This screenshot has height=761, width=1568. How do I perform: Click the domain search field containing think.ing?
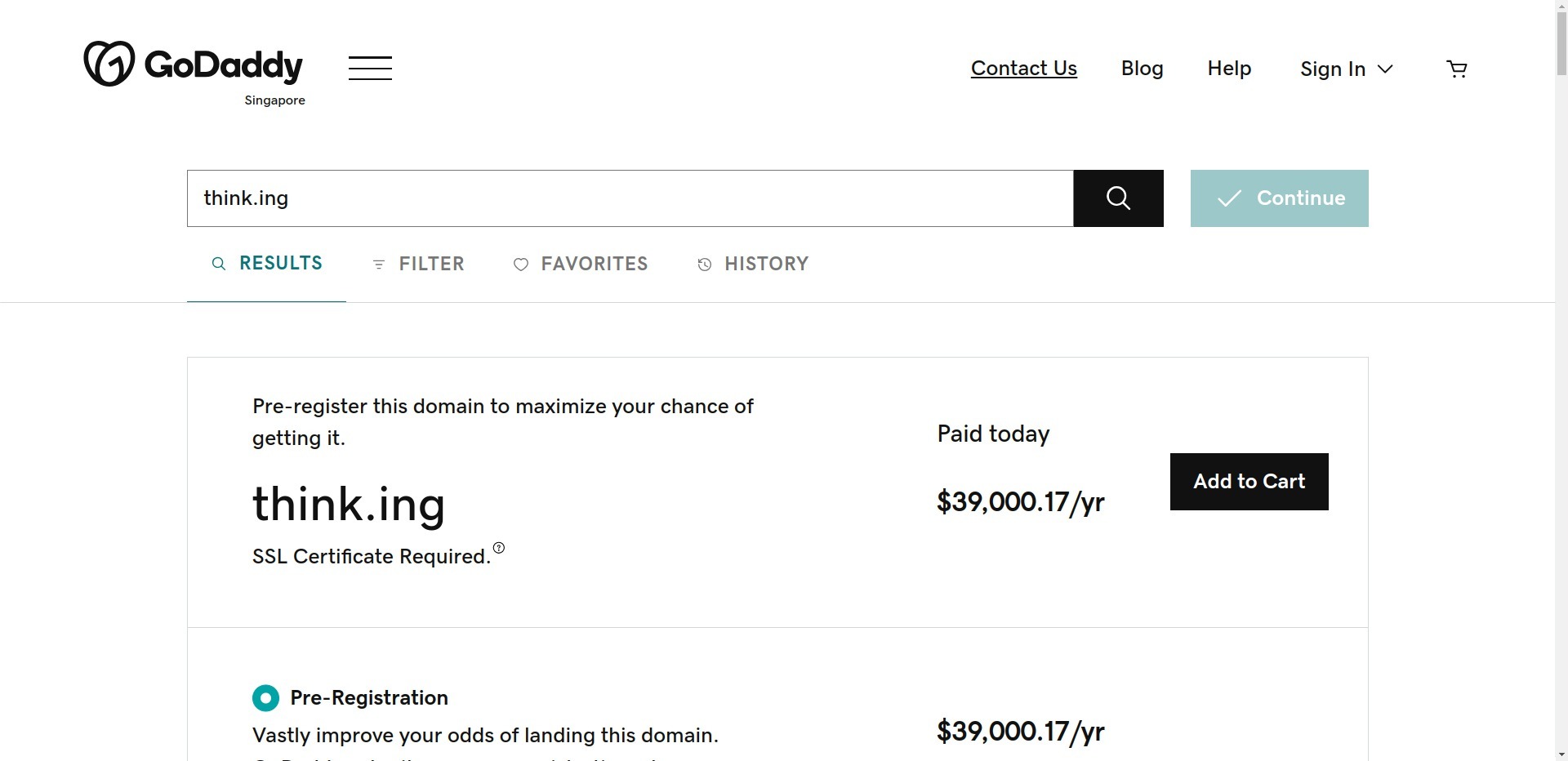click(x=630, y=198)
